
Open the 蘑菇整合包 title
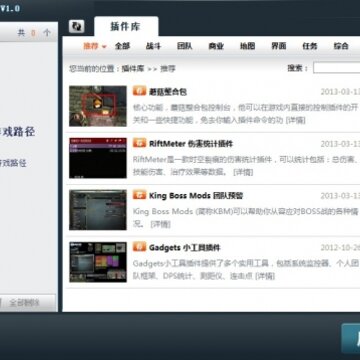click(x=168, y=92)
